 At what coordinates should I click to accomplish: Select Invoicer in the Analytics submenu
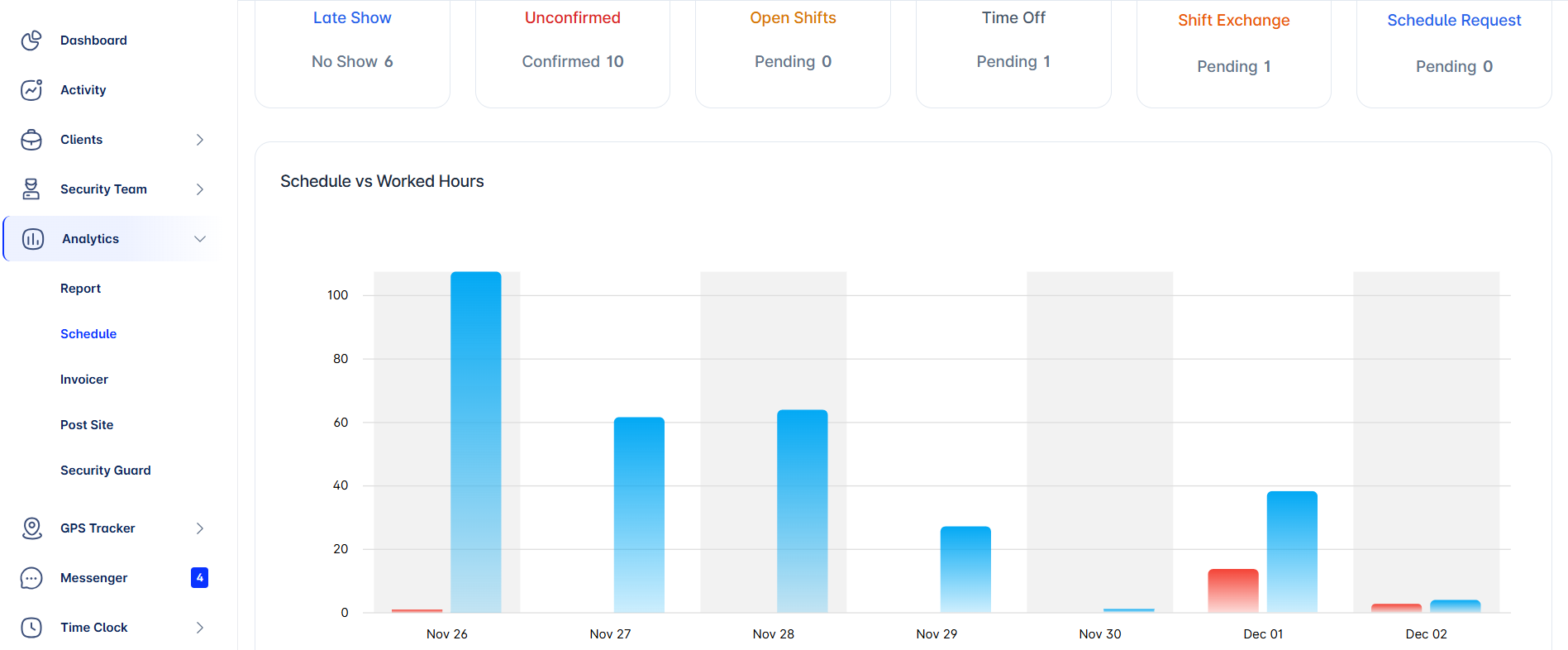84,380
